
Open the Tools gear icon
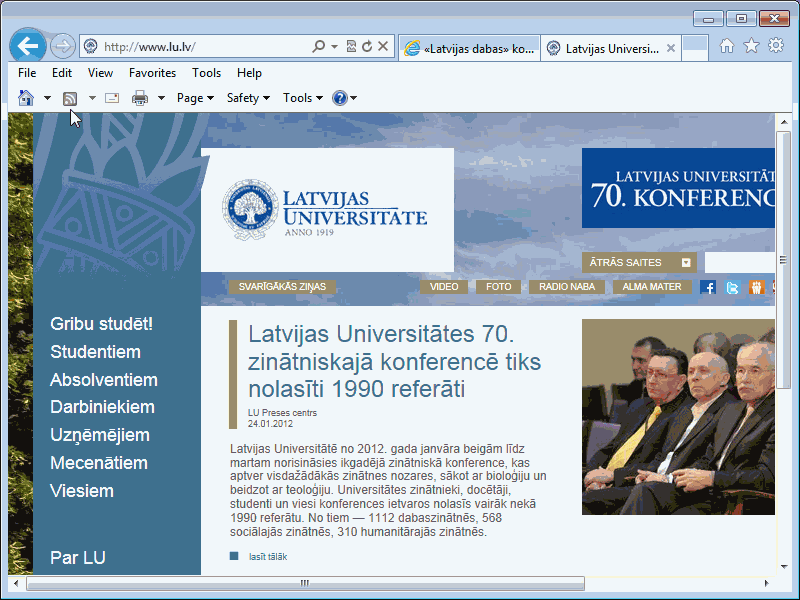776,45
